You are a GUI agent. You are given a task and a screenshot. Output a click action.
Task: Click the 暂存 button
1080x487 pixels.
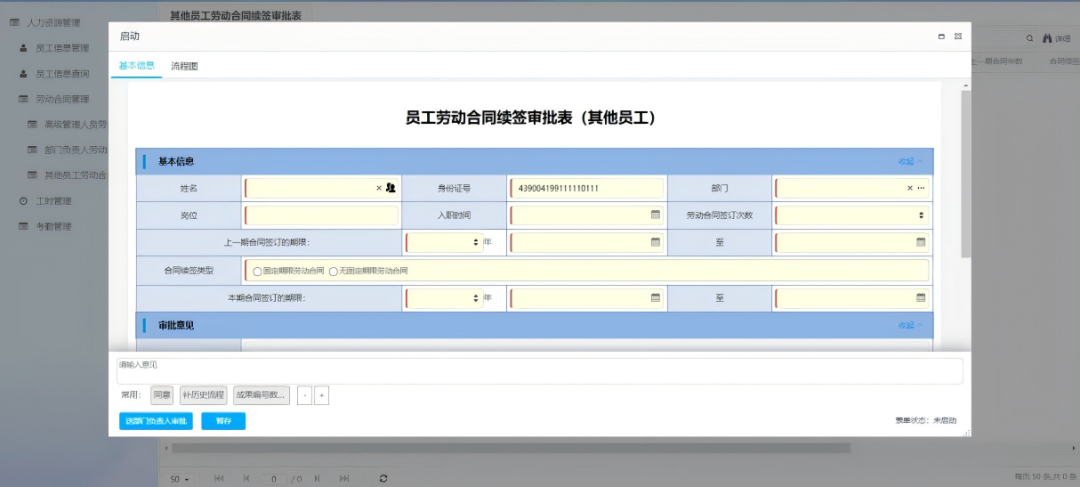223,421
